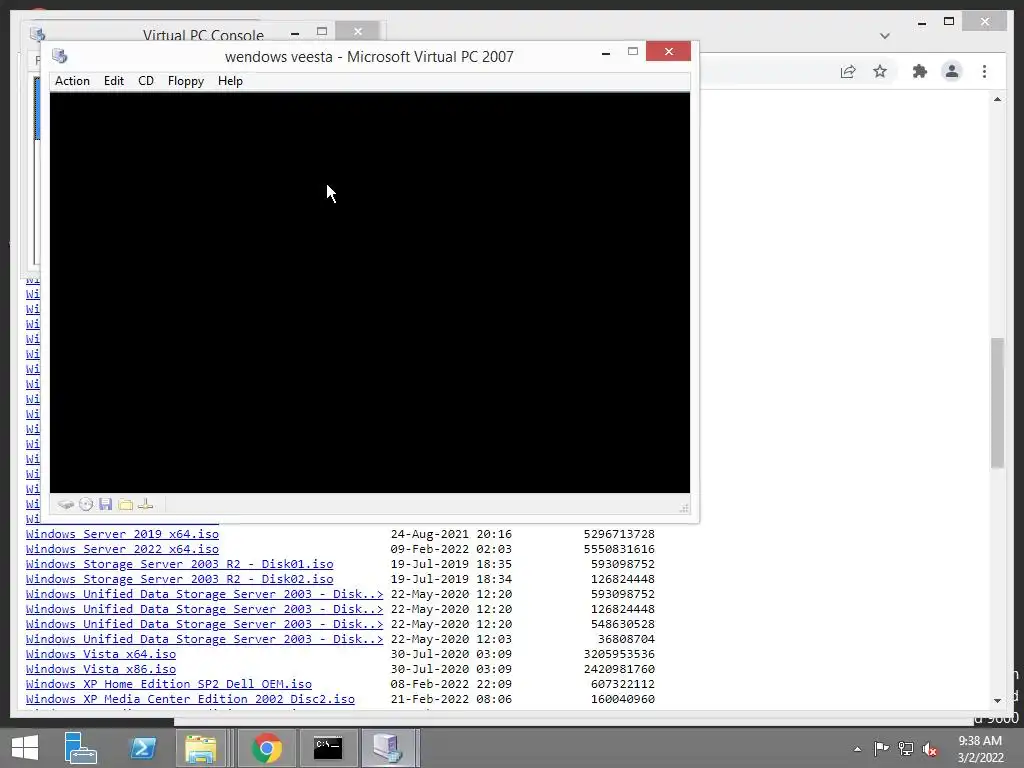
Task: Click Chrome share page icon
Action: coord(848,72)
